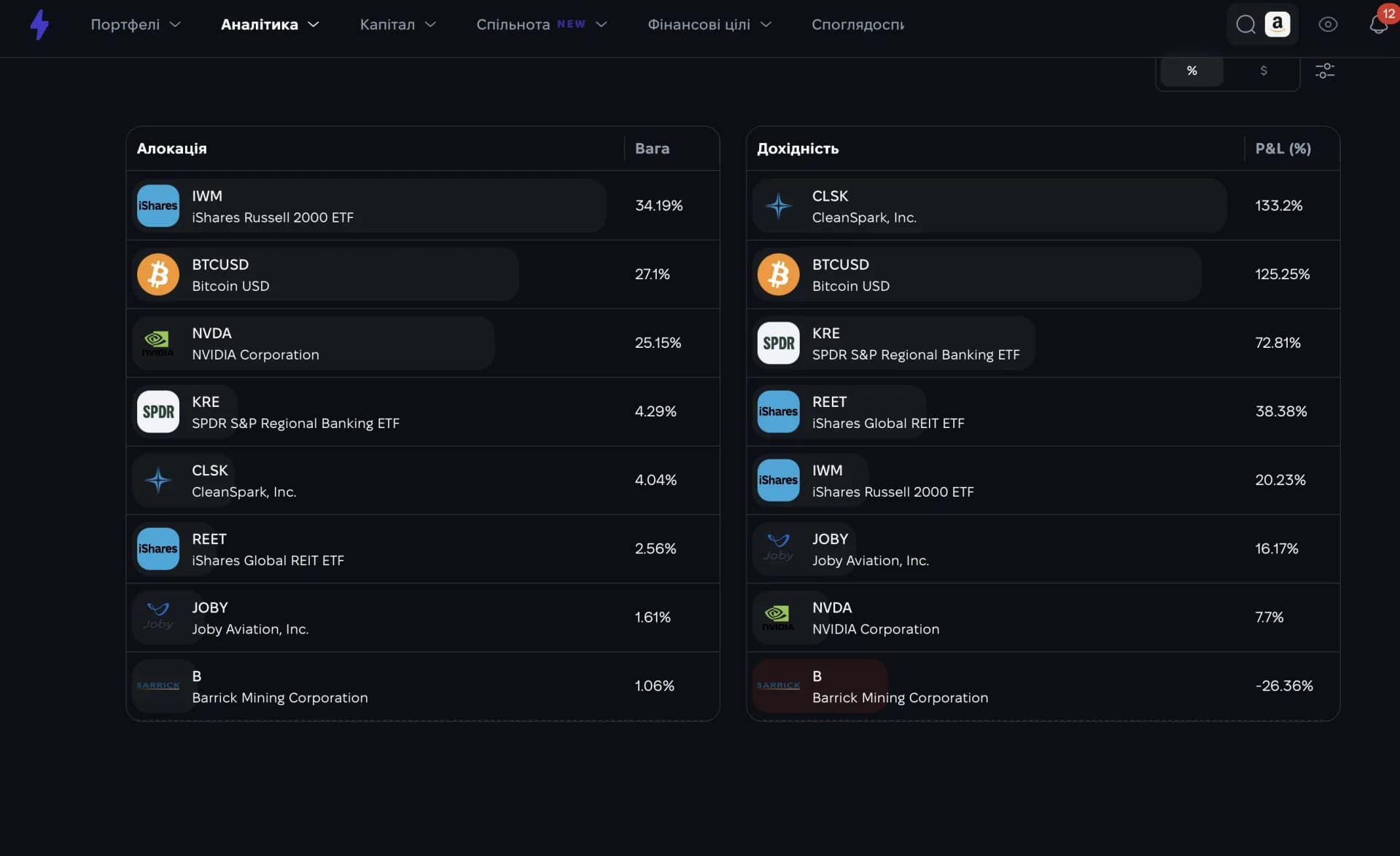Sort by P&L (%) column header
1400x856 pixels.
1283,149
